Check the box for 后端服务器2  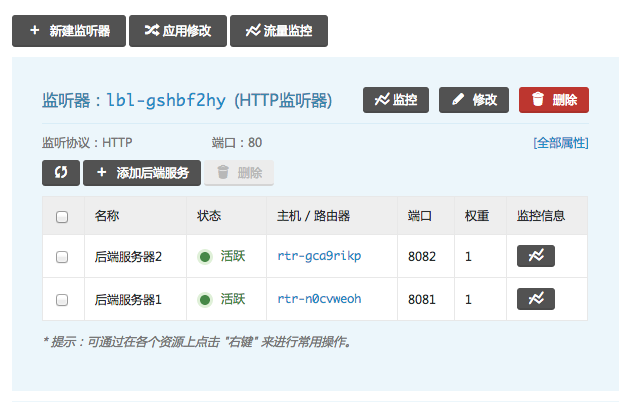(62, 257)
